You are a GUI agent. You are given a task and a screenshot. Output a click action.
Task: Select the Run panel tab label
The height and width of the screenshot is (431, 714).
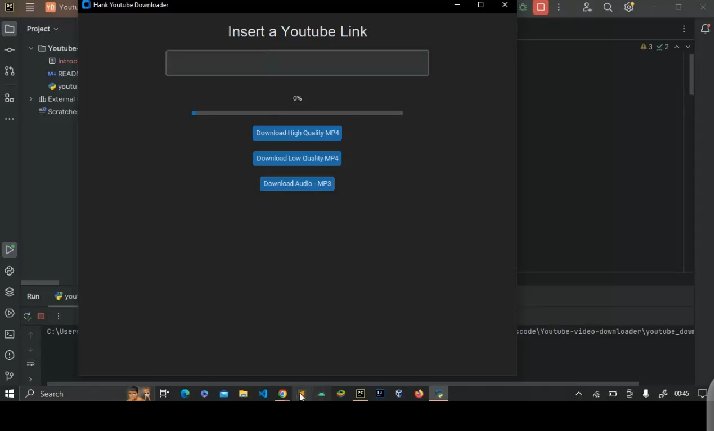pos(33,296)
